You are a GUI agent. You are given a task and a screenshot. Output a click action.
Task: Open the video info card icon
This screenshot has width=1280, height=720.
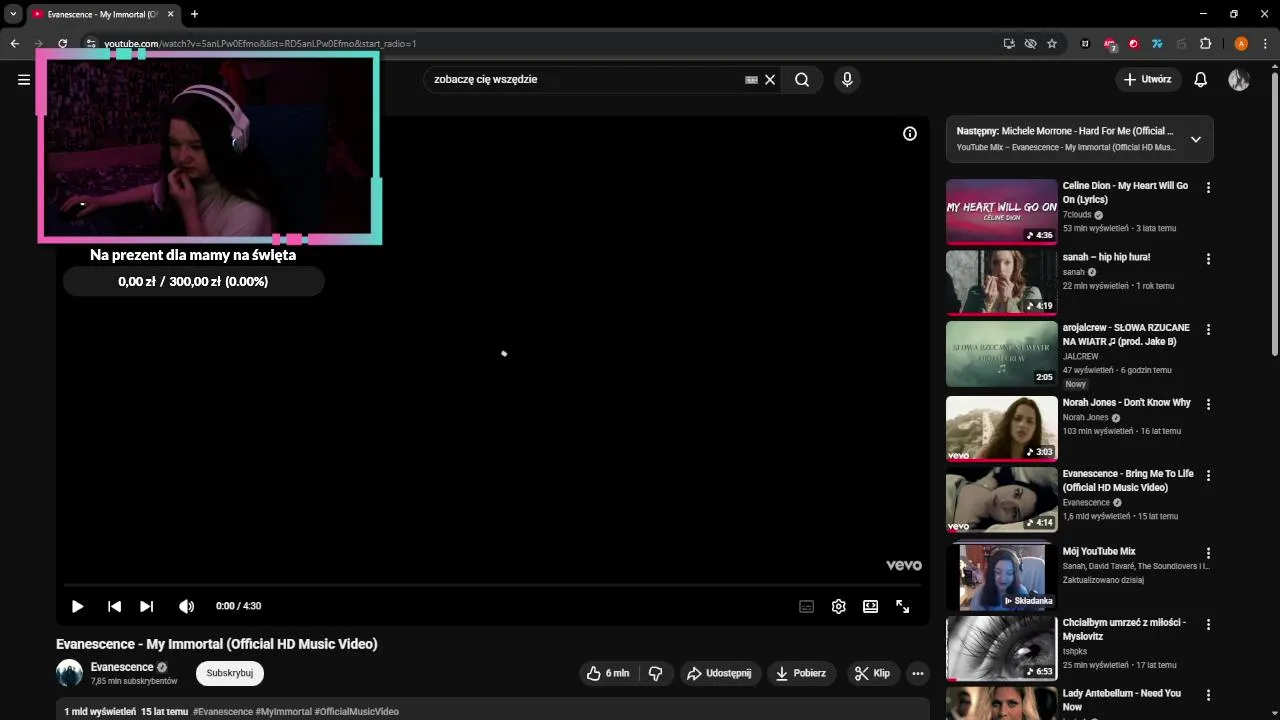click(910, 133)
